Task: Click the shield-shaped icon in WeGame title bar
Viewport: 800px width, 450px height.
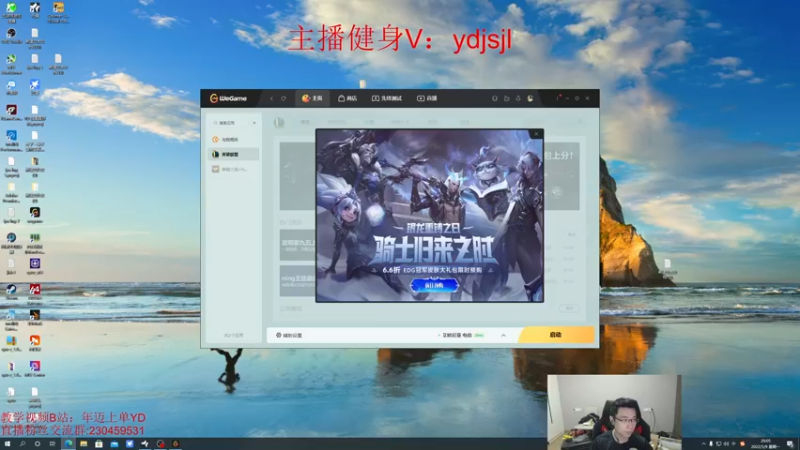Action: click(494, 98)
